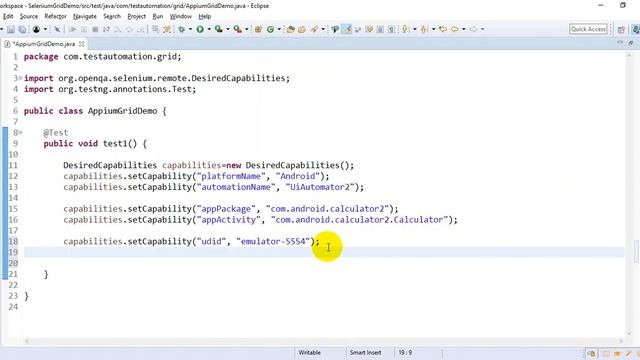Image resolution: width=640 pixels, height=360 pixels.
Task: Collapse the import fold on line 3
Action: pyautogui.click(x=20, y=78)
